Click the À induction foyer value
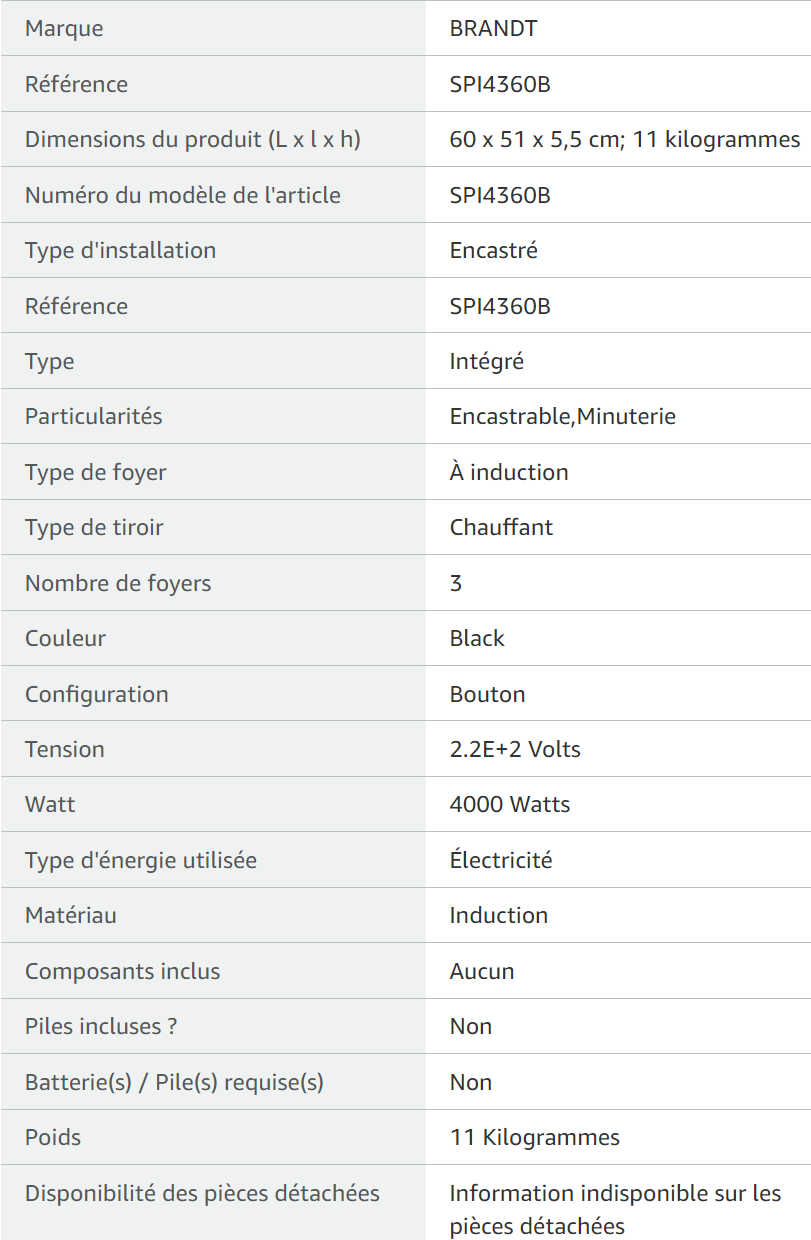 [509, 472]
